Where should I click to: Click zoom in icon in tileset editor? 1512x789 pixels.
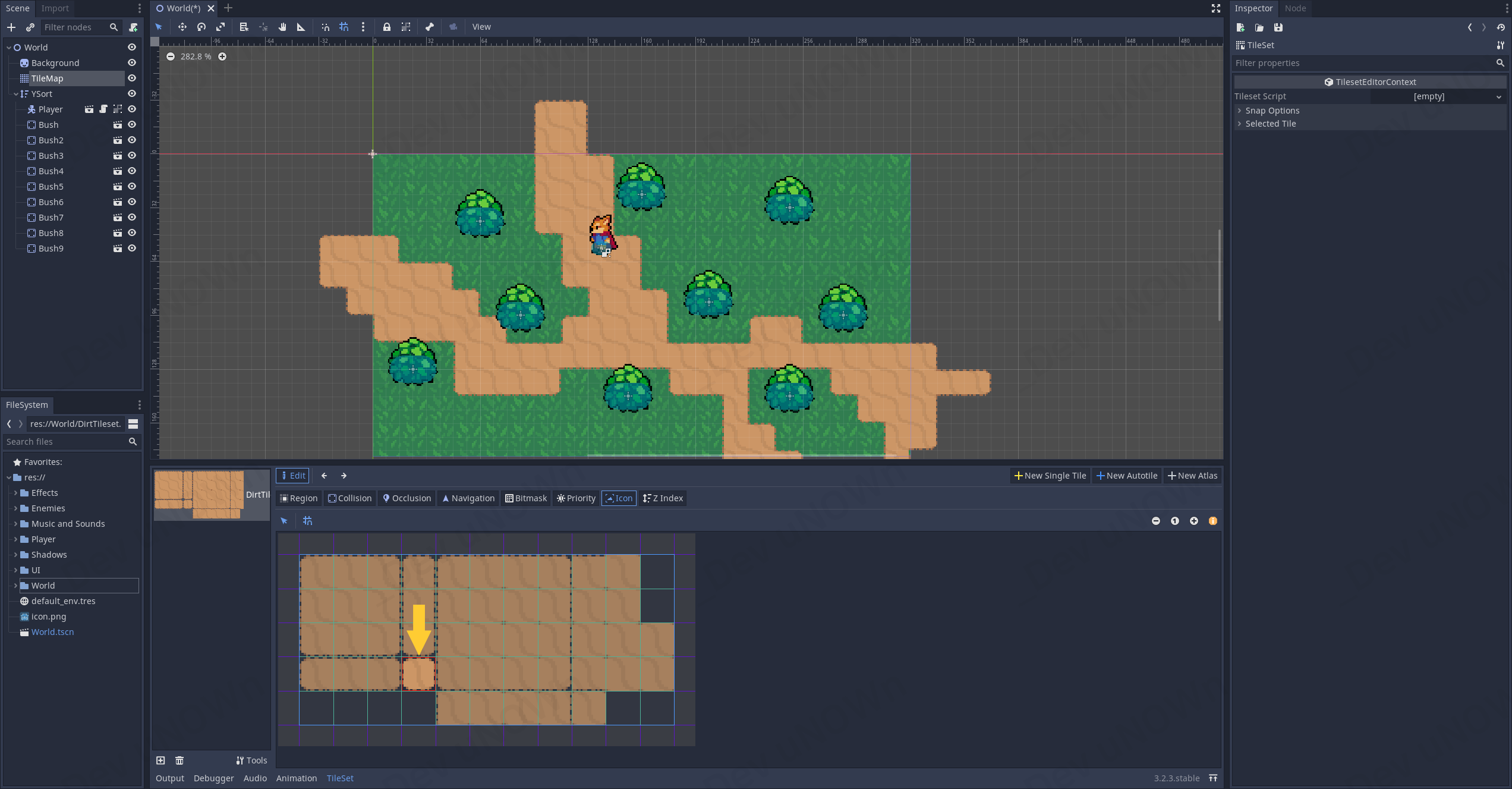tap(1194, 521)
